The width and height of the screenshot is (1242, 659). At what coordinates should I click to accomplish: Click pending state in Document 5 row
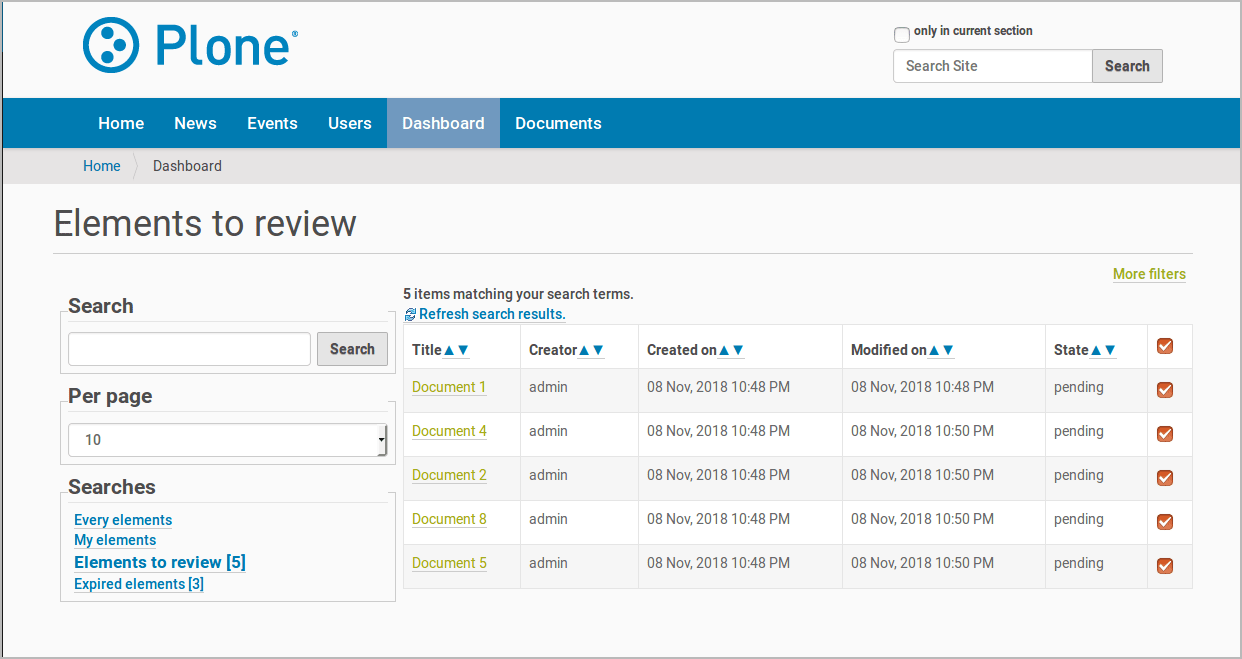pos(1079,563)
